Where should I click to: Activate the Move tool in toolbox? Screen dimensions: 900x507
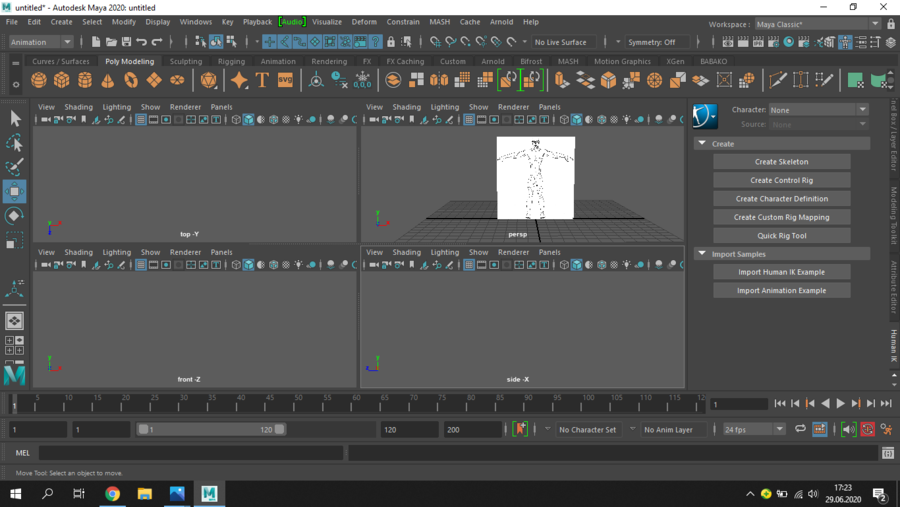pos(14,191)
